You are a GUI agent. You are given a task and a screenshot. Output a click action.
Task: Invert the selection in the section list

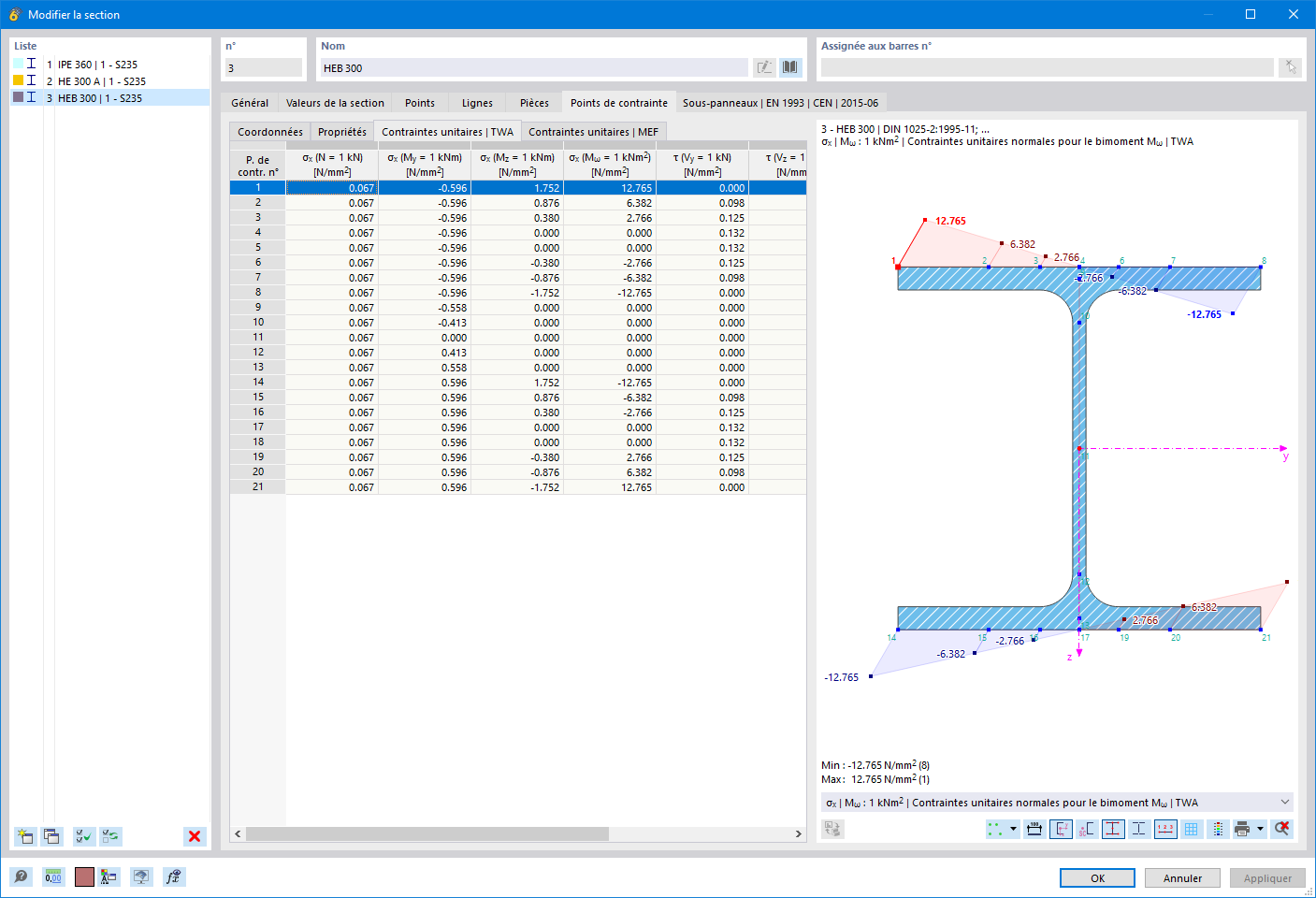coord(111,836)
